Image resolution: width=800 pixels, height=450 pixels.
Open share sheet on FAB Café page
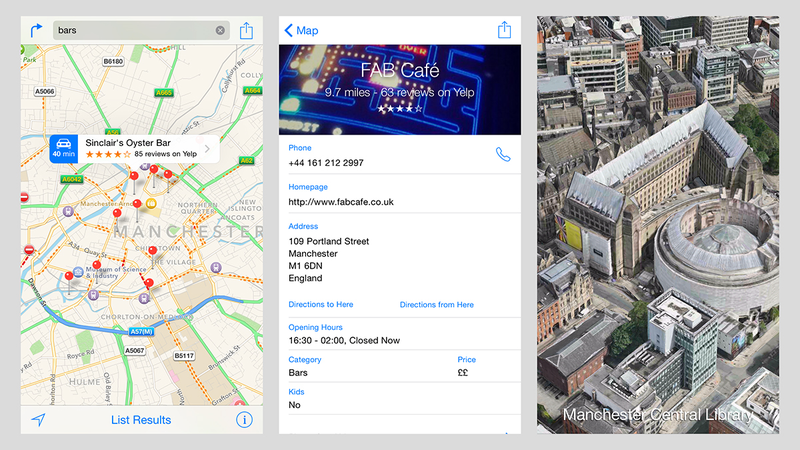click(x=504, y=30)
